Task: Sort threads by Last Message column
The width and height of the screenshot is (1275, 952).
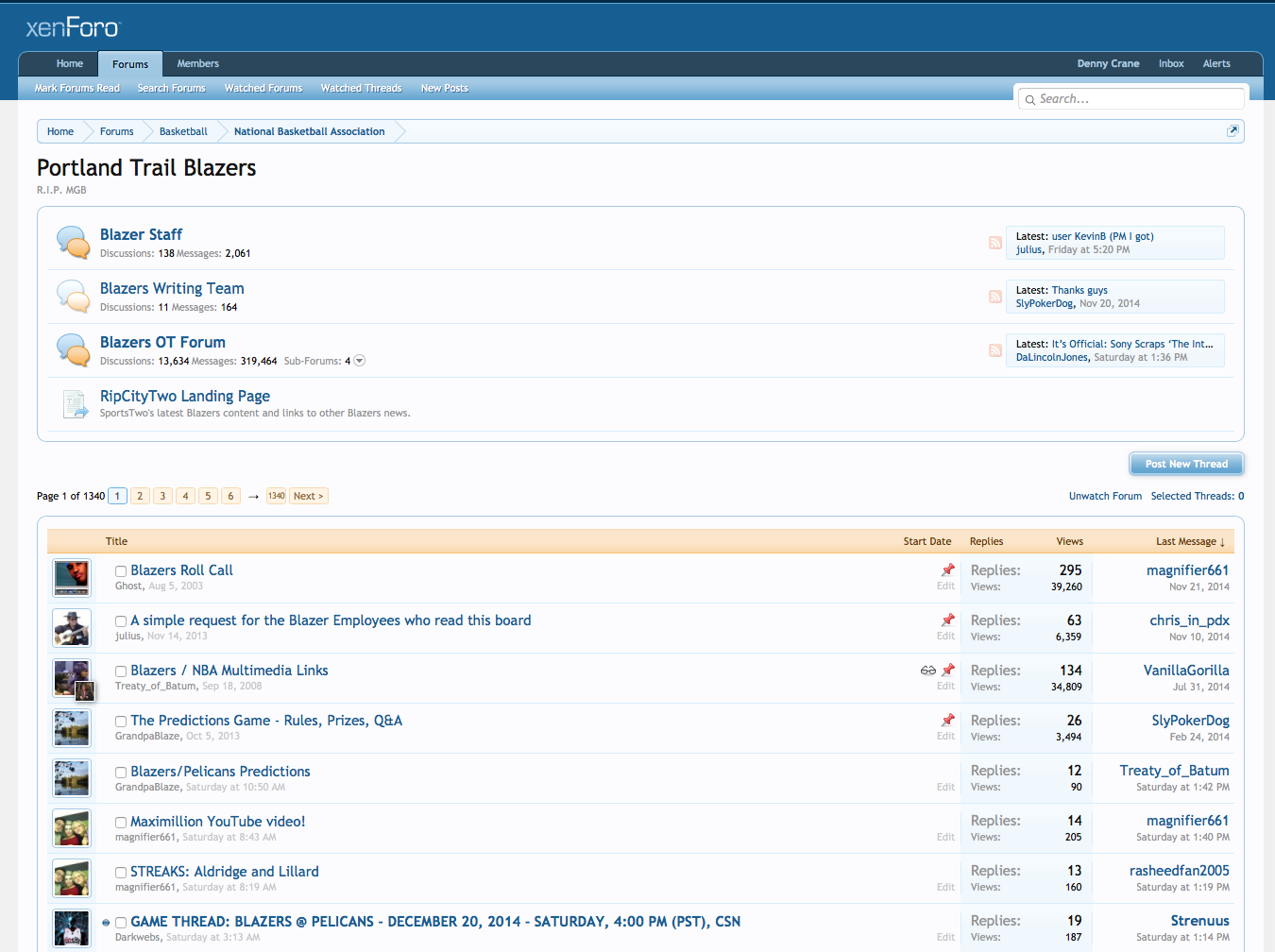Action: [x=1189, y=541]
